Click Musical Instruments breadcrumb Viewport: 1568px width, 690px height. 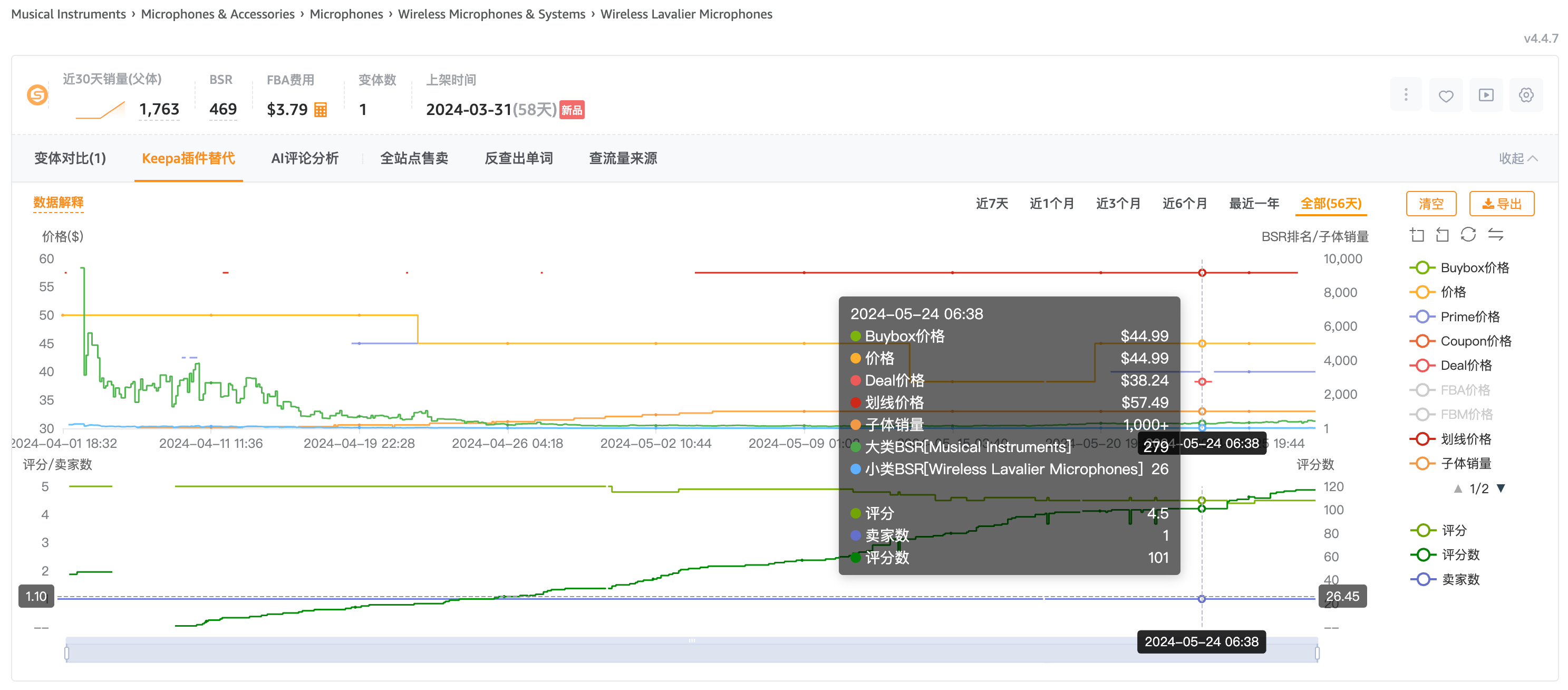point(68,14)
